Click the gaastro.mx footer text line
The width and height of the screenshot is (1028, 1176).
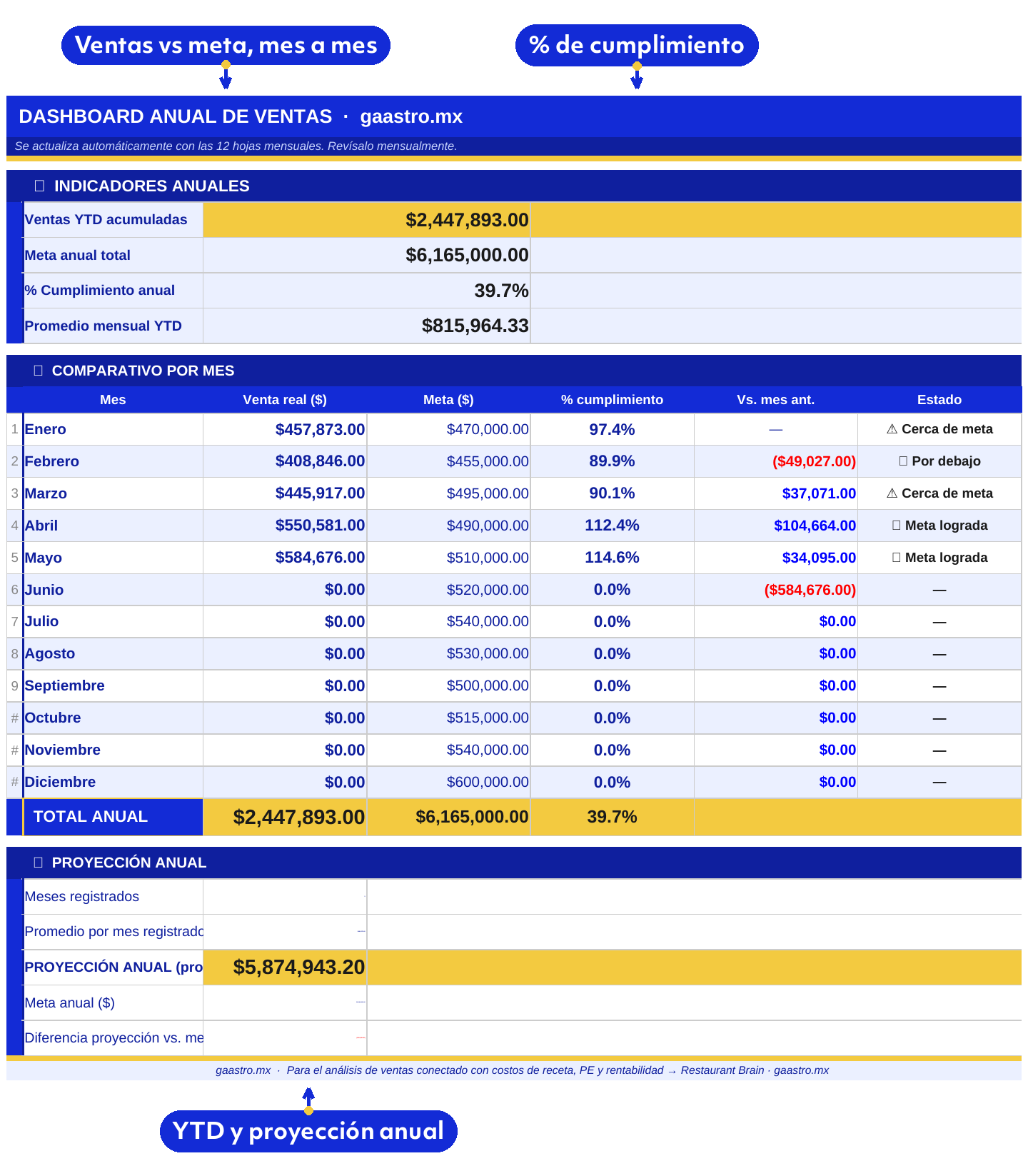click(x=522, y=1070)
